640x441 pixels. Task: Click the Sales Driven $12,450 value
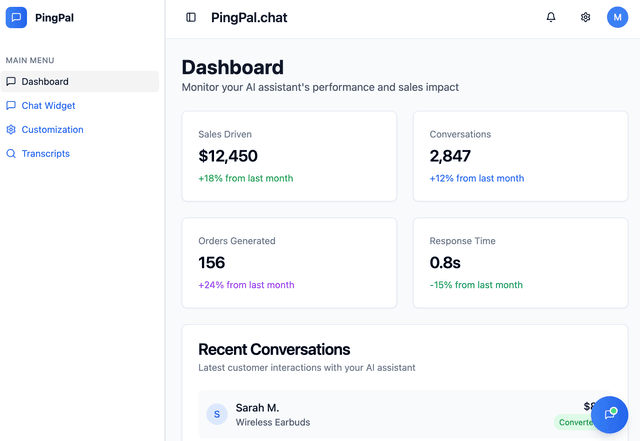tap(228, 156)
